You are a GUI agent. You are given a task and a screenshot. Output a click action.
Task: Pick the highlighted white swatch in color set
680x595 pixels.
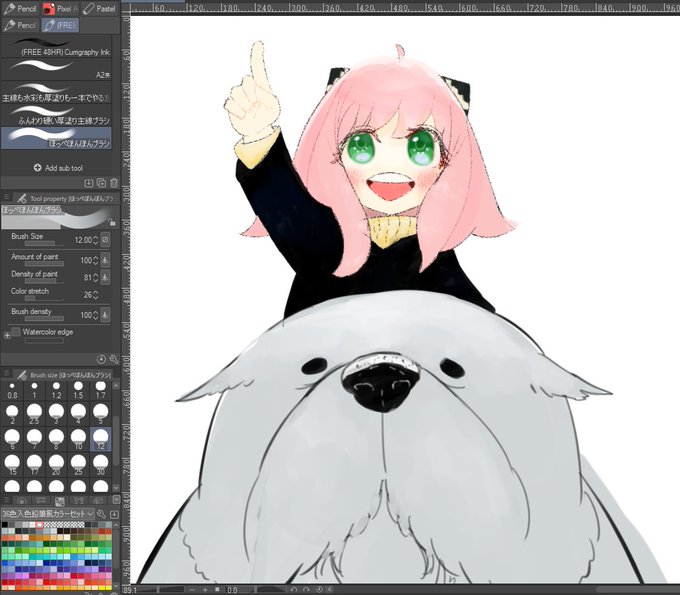(39, 525)
